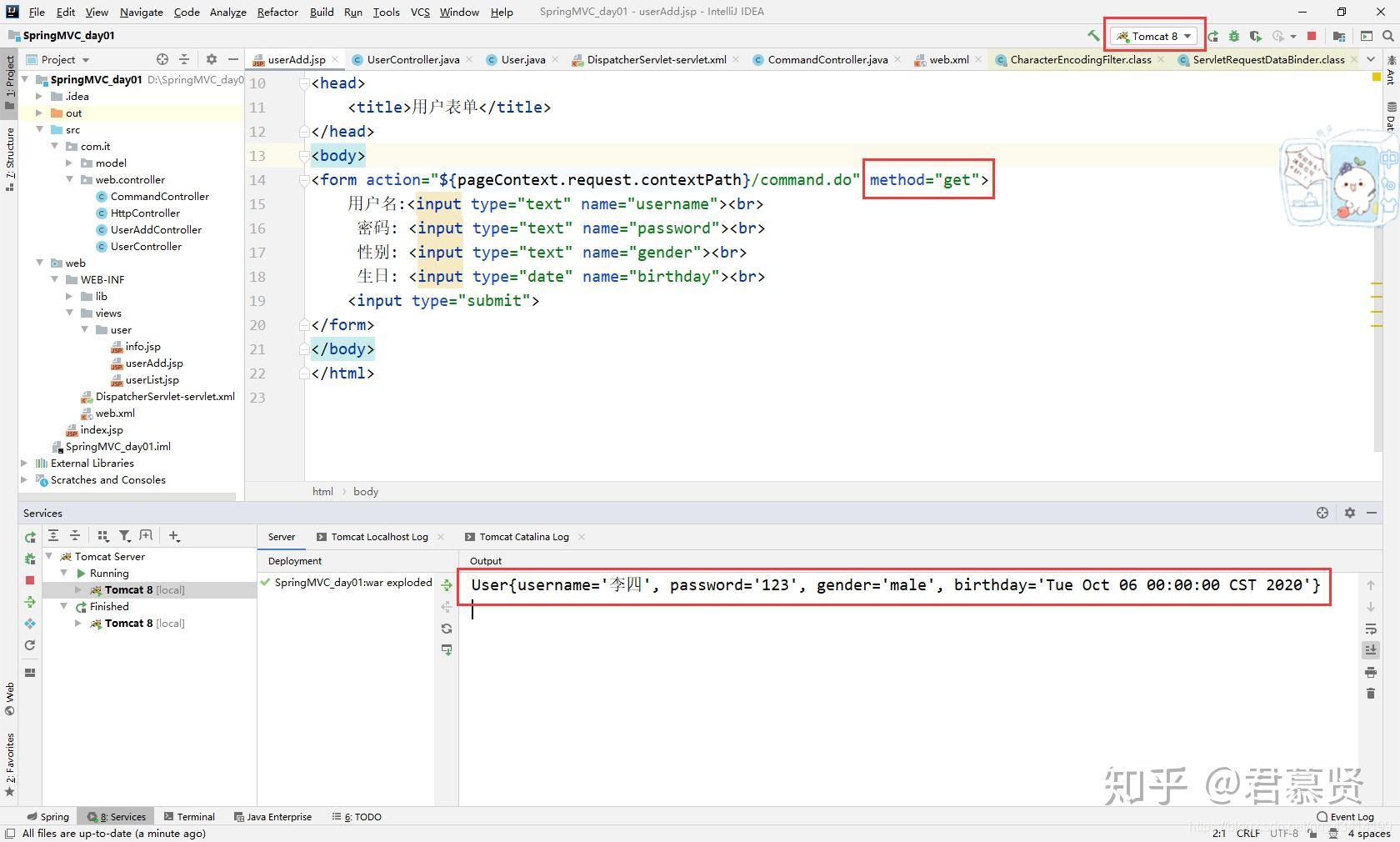Rerun service icon in Services left toolbar
This screenshot has height=842, width=1400.
coord(30,537)
